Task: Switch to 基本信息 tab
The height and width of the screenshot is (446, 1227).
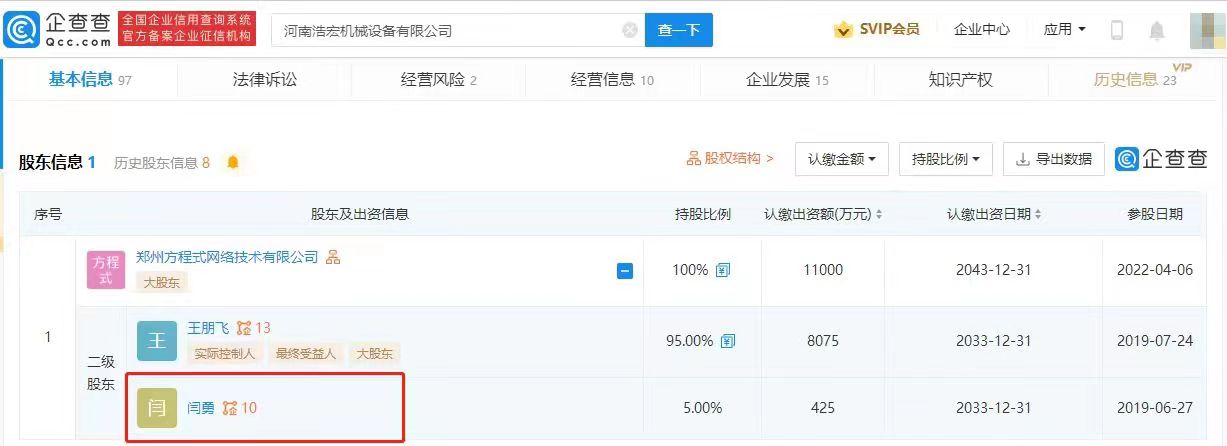Action: click(90, 80)
